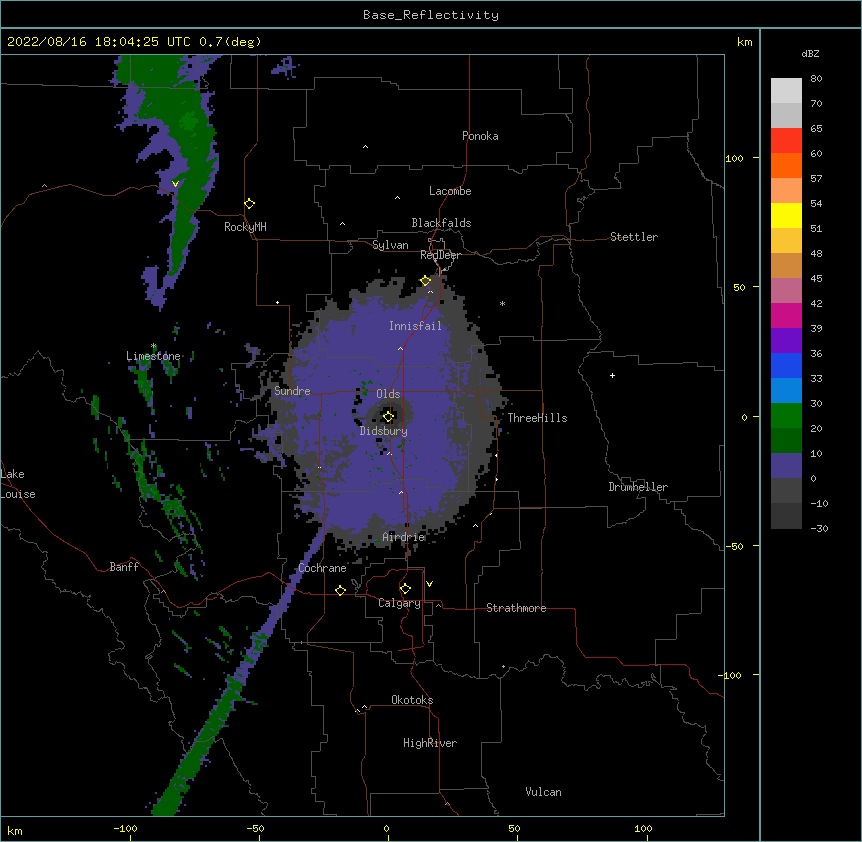The image size is (862, 842).
Task: Click the Airdrie city label
Action: click(404, 537)
